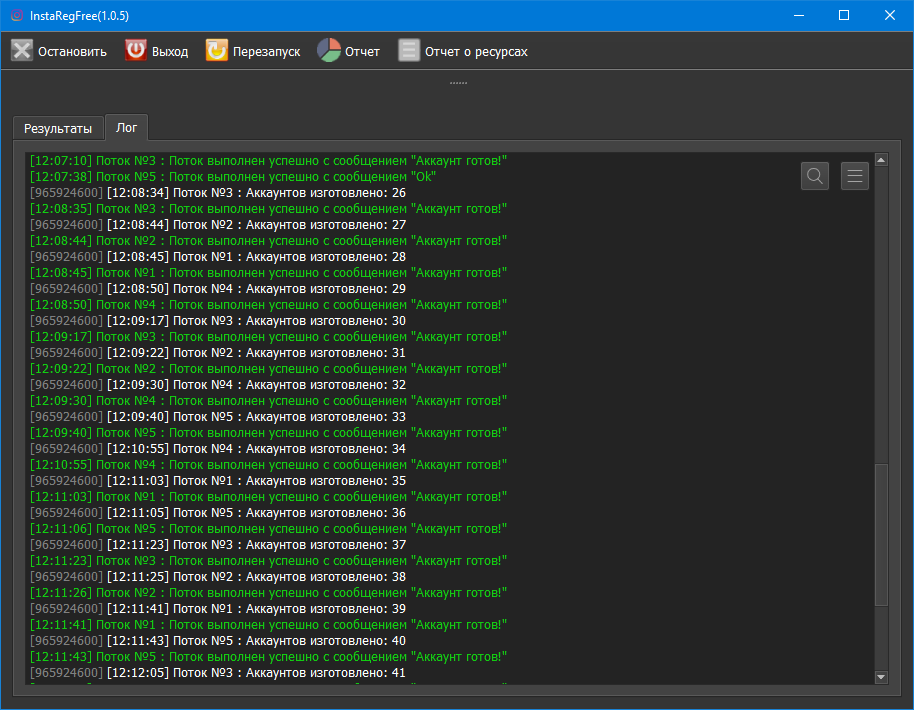The image size is (914, 710).
Task: Click the log scrollbar down arrow
Action: click(x=881, y=677)
